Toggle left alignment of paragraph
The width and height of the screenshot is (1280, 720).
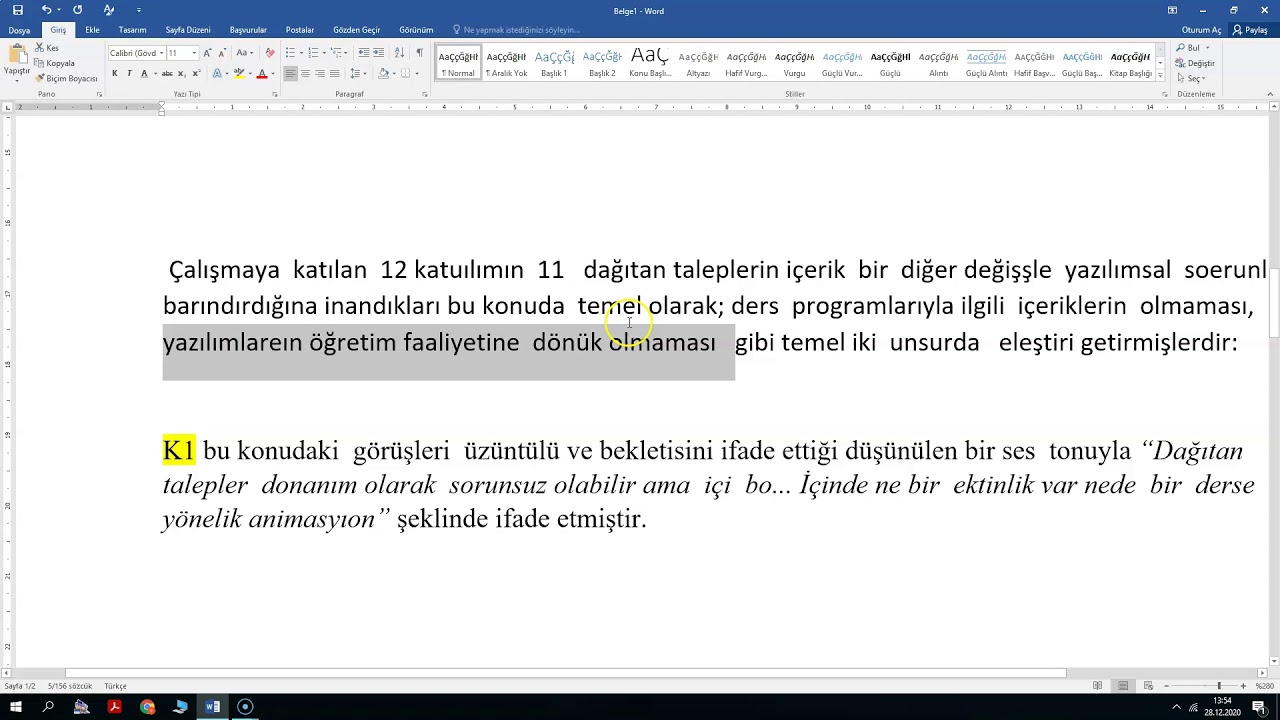point(290,74)
